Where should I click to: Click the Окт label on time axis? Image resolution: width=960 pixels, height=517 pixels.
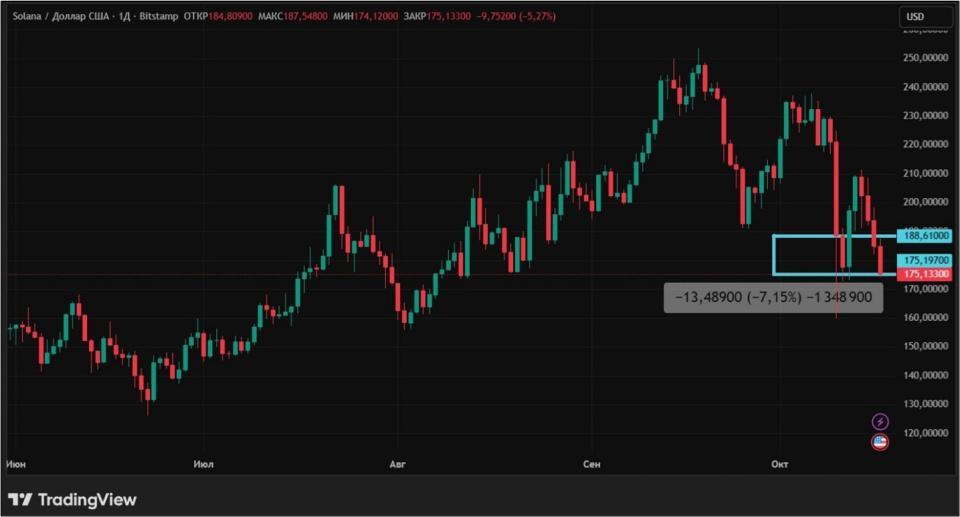(x=780, y=465)
